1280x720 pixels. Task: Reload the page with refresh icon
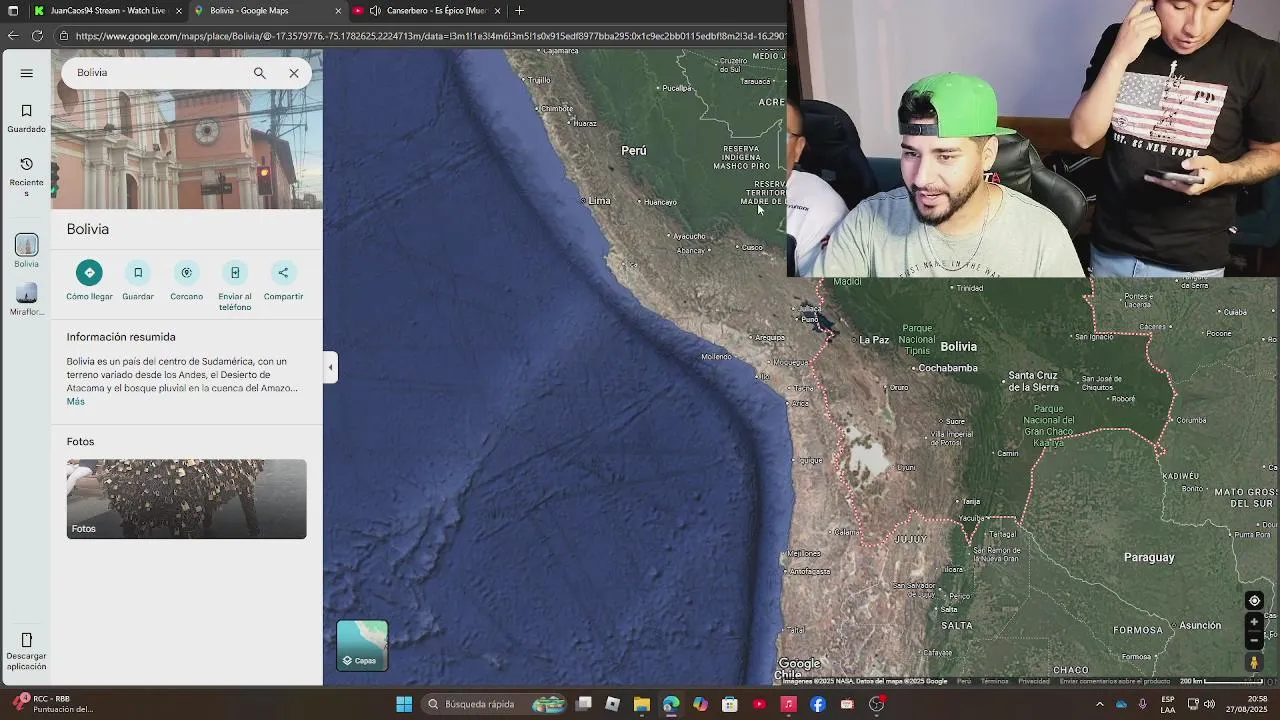[x=37, y=36]
